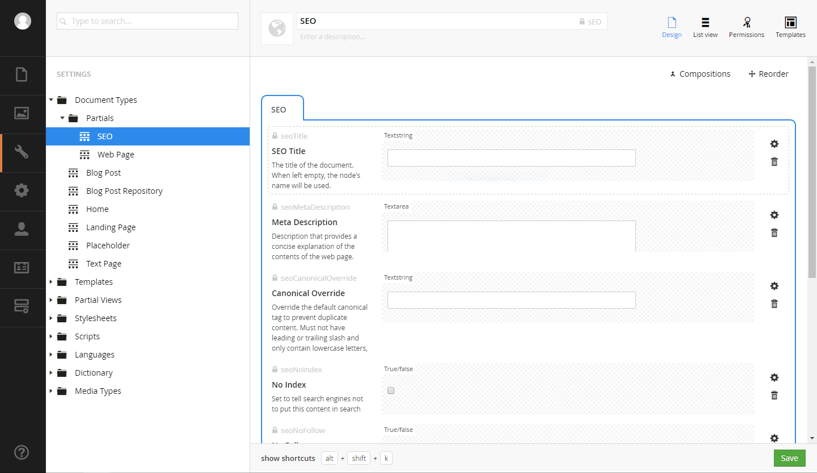Viewport: 817px width, 473px height.
Task: Open the Content section in sidebar
Action: (22, 75)
